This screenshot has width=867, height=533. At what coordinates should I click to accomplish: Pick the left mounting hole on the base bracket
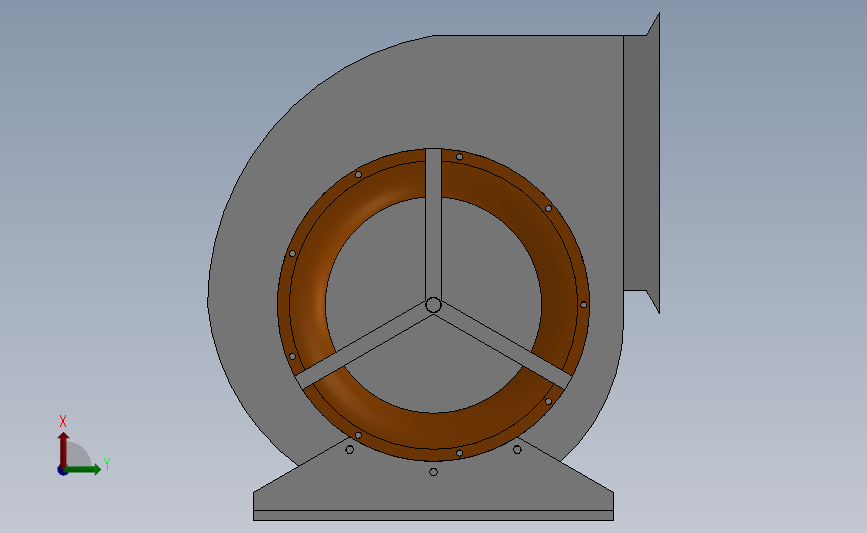click(x=349, y=450)
